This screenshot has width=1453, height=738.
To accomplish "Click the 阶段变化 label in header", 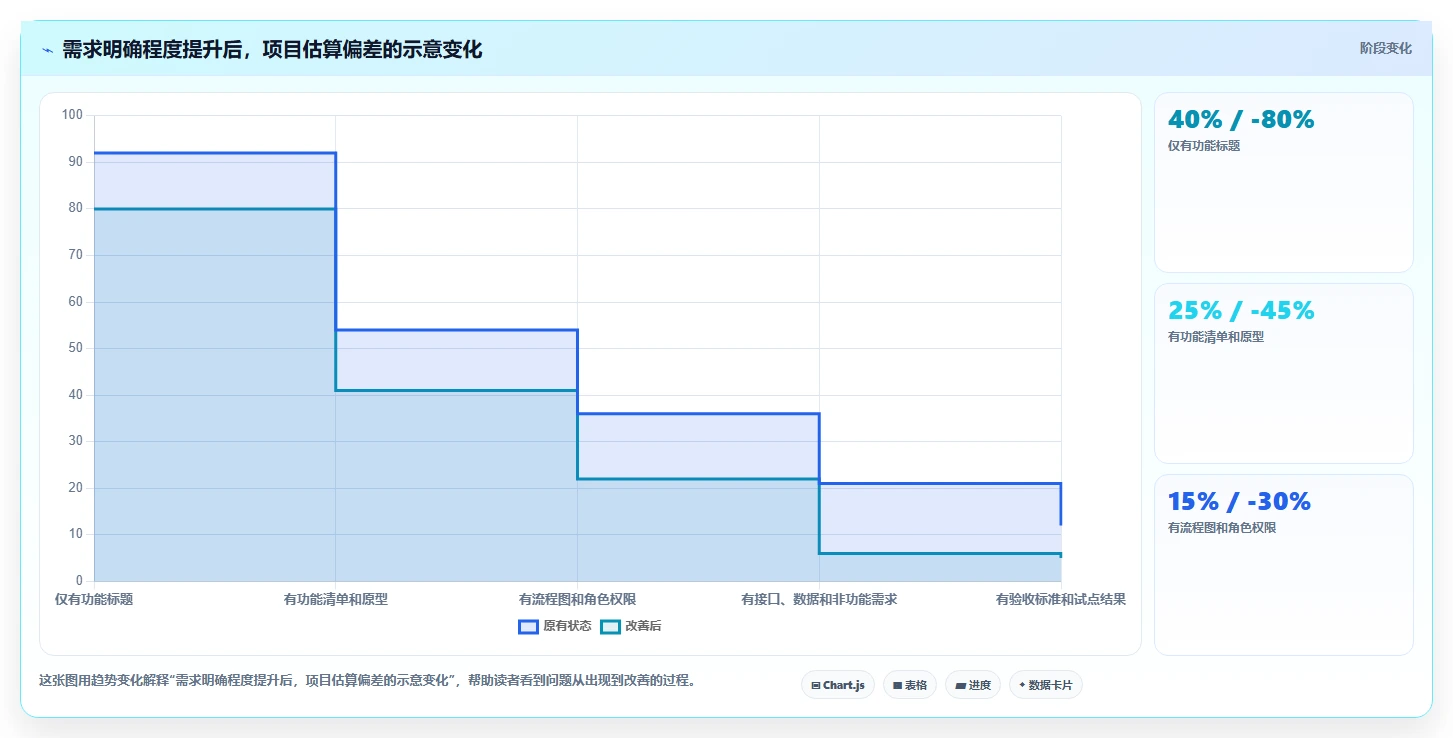I will (x=1386, y=48).
